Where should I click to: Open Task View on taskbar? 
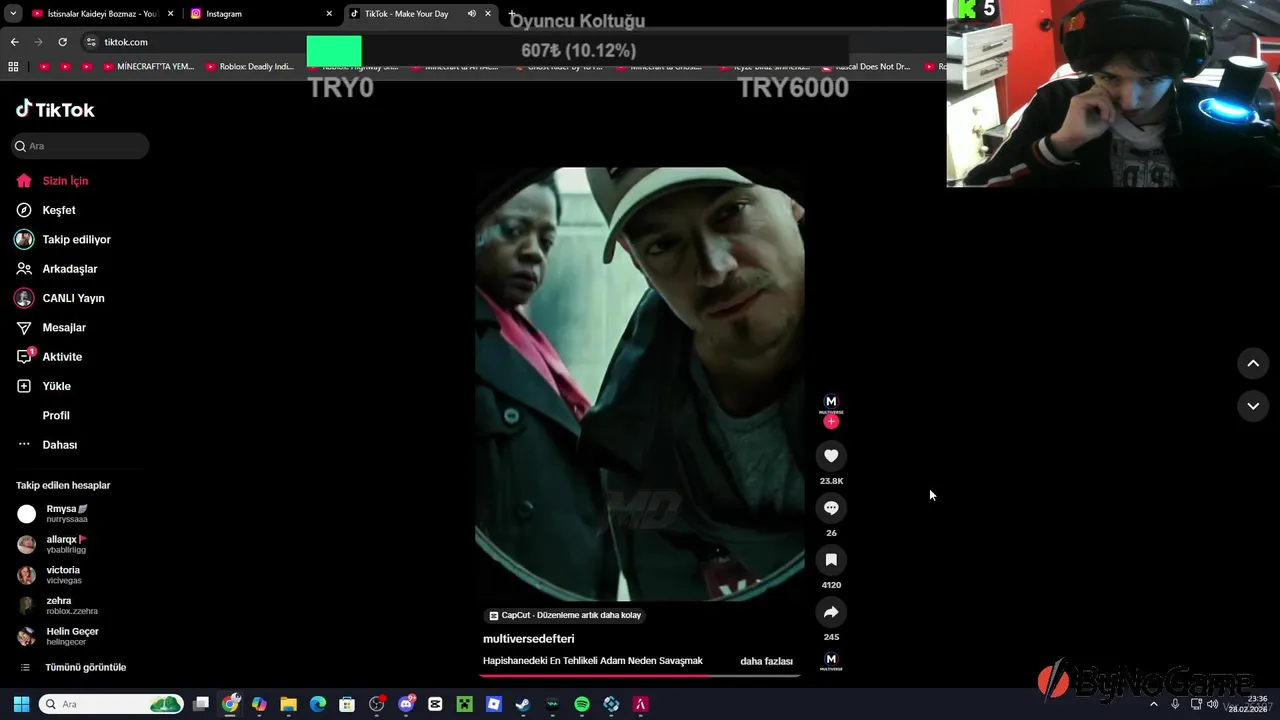coord(201,704)
